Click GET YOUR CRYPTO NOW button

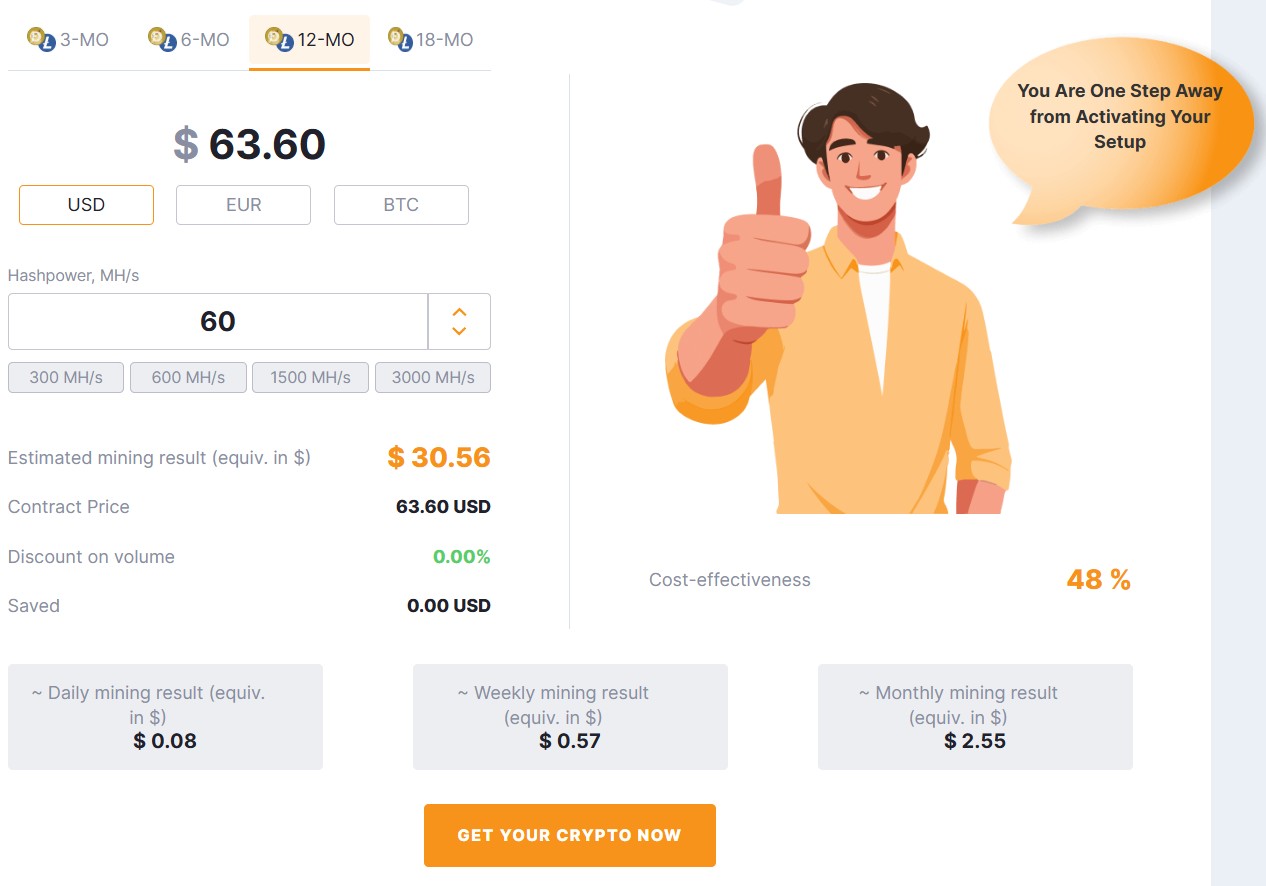coord(570,835)
